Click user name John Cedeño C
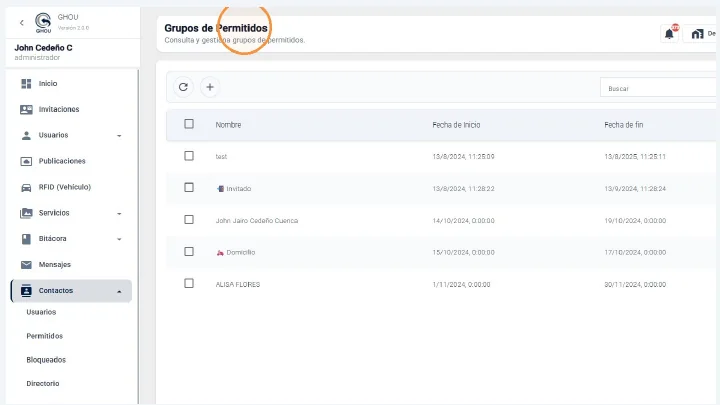 click(43, 48)
